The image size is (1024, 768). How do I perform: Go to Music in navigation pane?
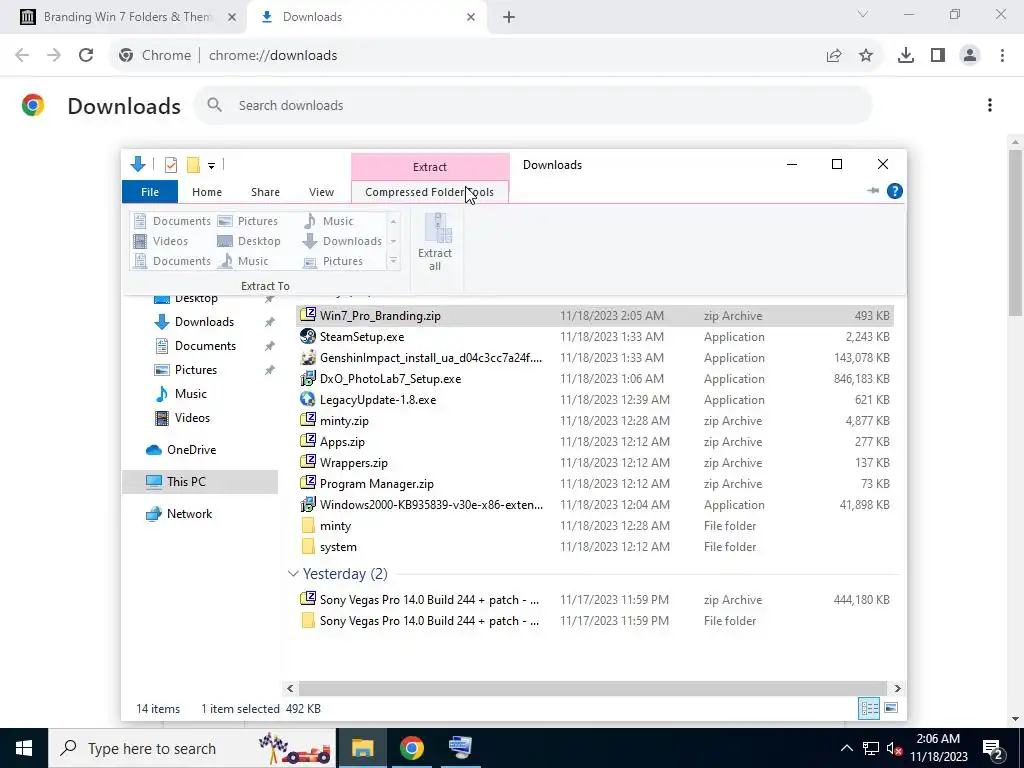[x=191, y=394]
